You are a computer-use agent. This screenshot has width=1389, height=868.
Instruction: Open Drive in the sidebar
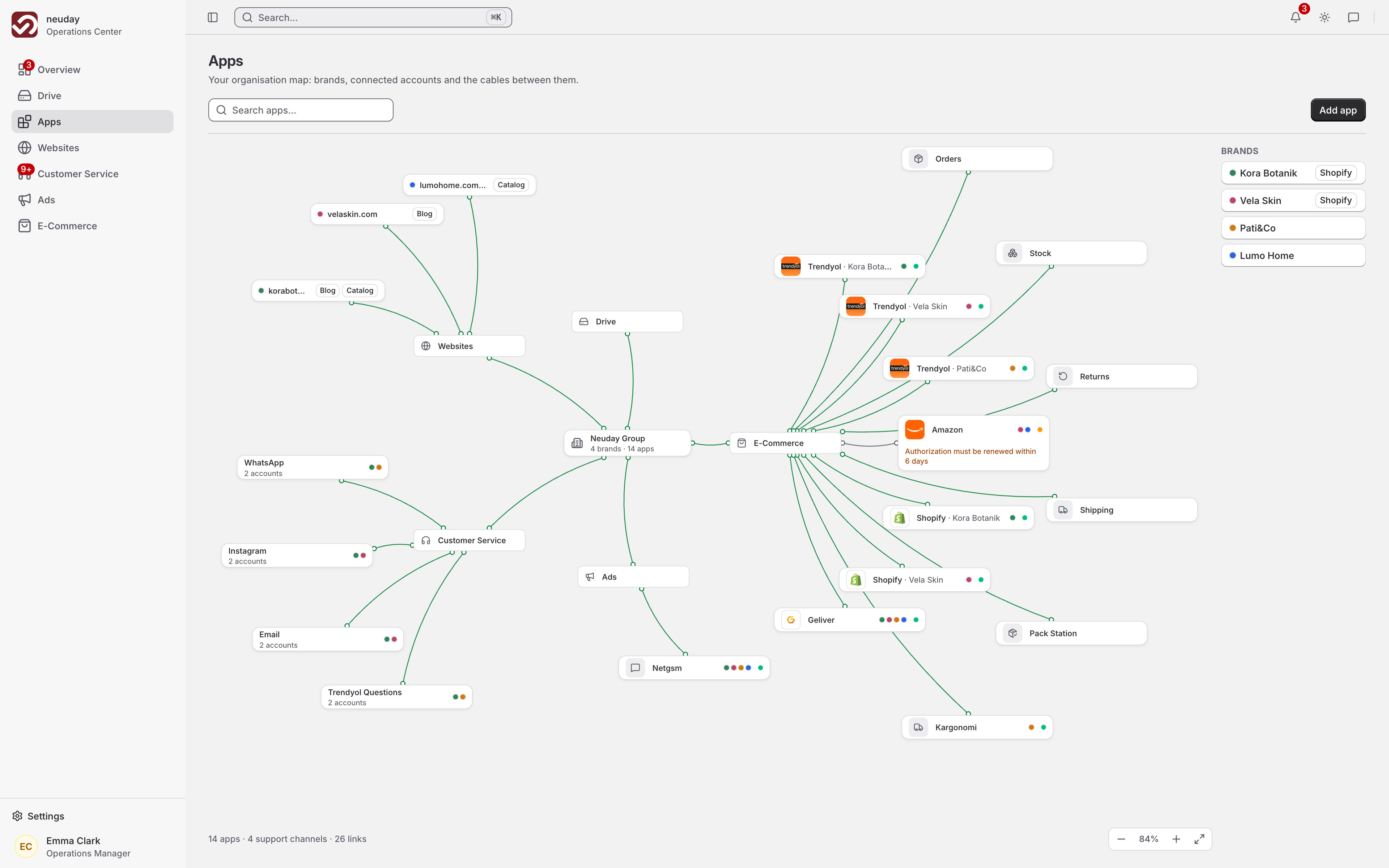(92, 95)
